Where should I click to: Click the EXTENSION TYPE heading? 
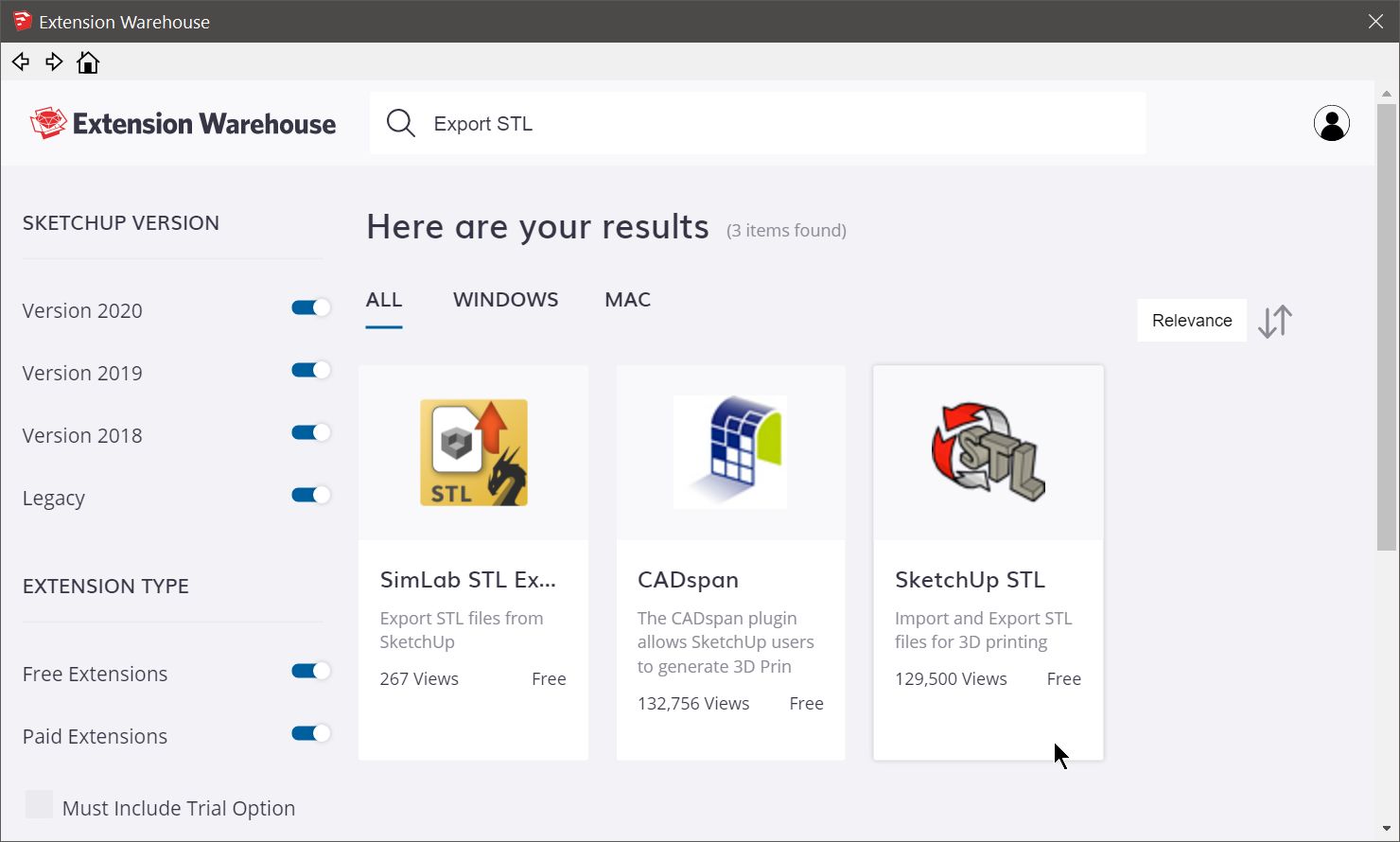tap(106, 587)
